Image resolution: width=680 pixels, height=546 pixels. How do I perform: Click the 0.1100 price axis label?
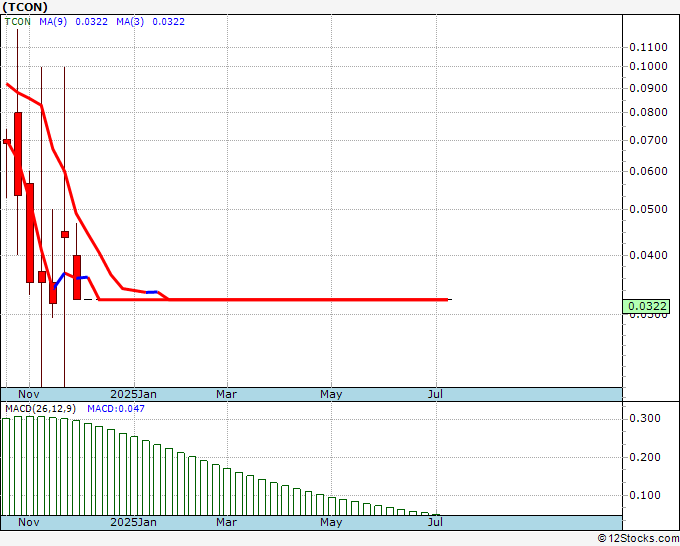tap(648, 47)
